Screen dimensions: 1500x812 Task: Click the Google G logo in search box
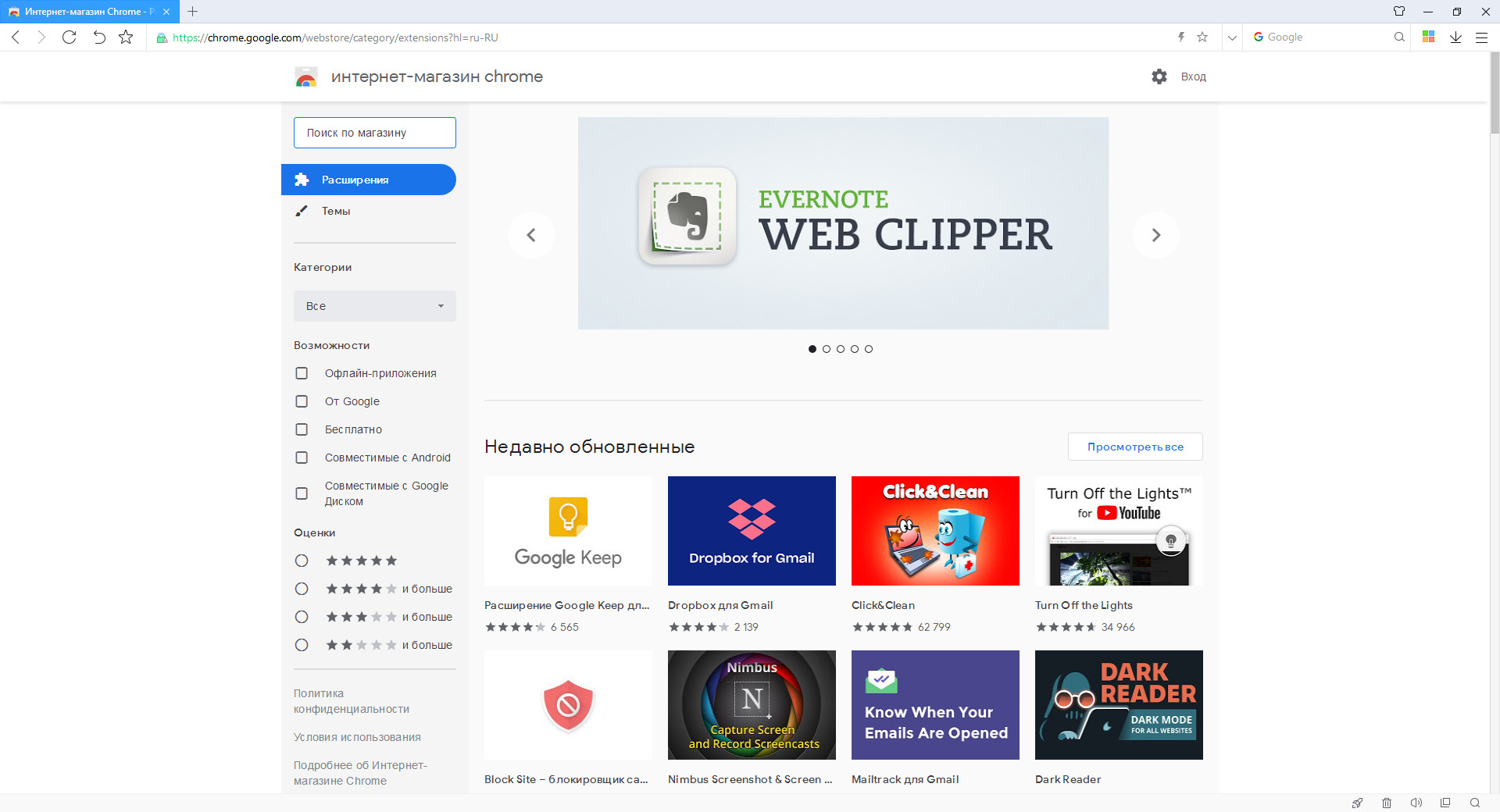1259,37
